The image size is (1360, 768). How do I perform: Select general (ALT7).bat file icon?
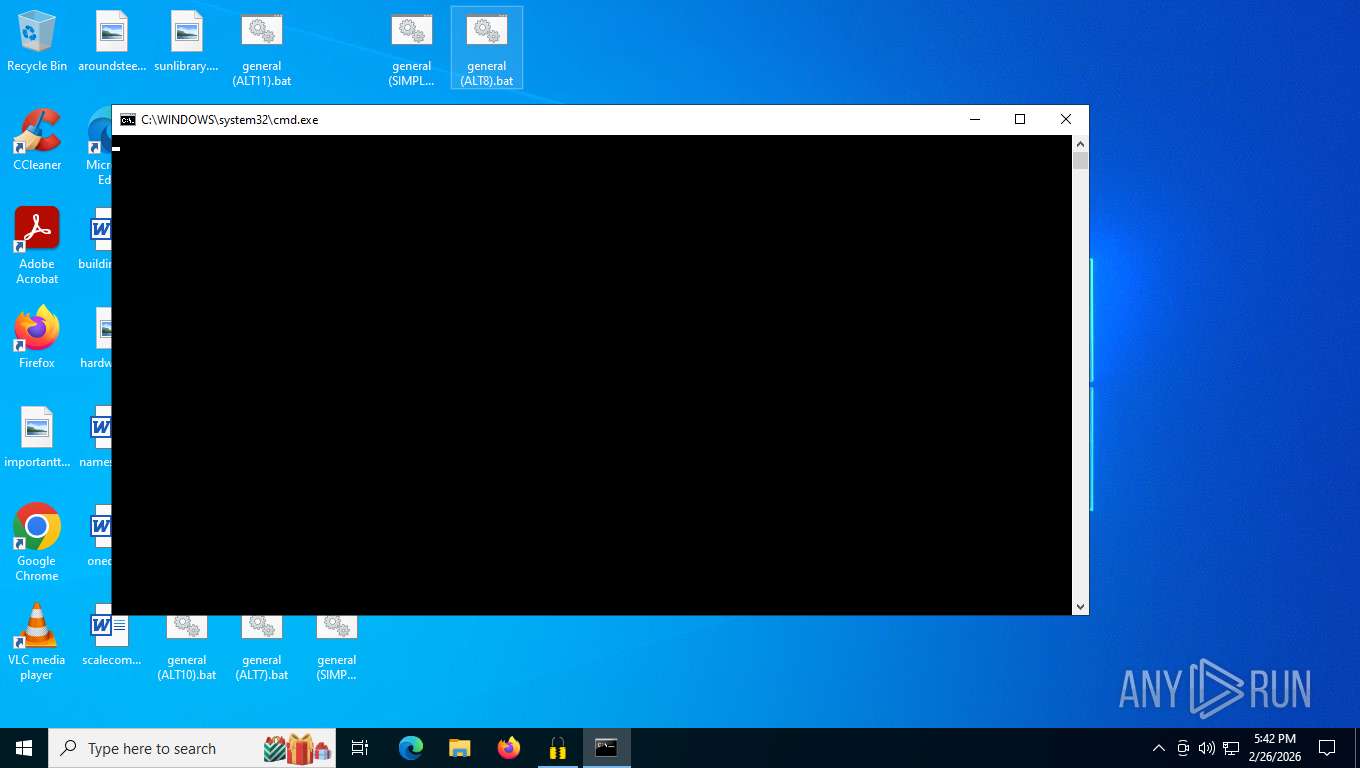click(x=262, y=648)
